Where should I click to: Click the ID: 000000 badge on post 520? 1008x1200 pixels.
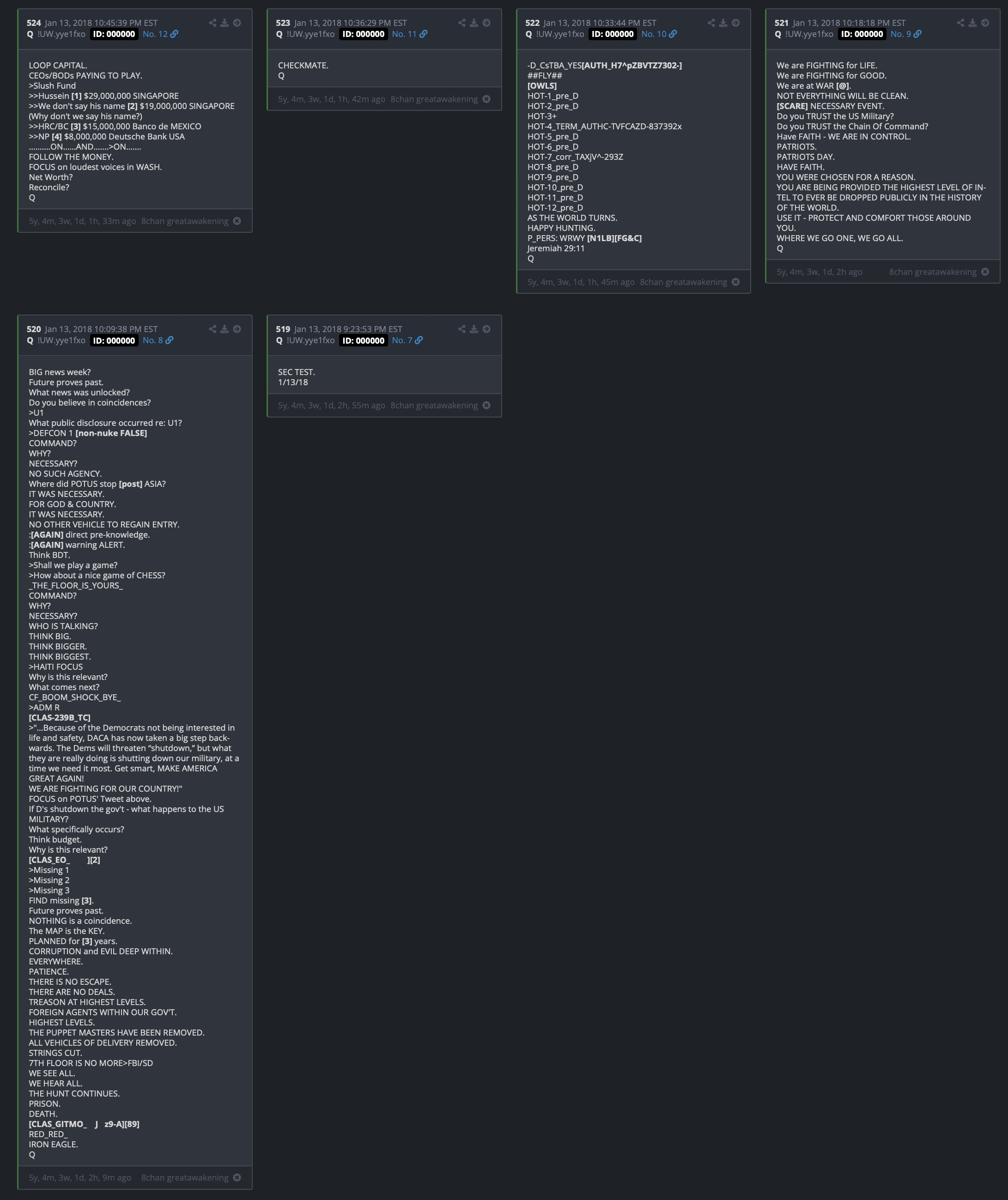tap(114, 340)
